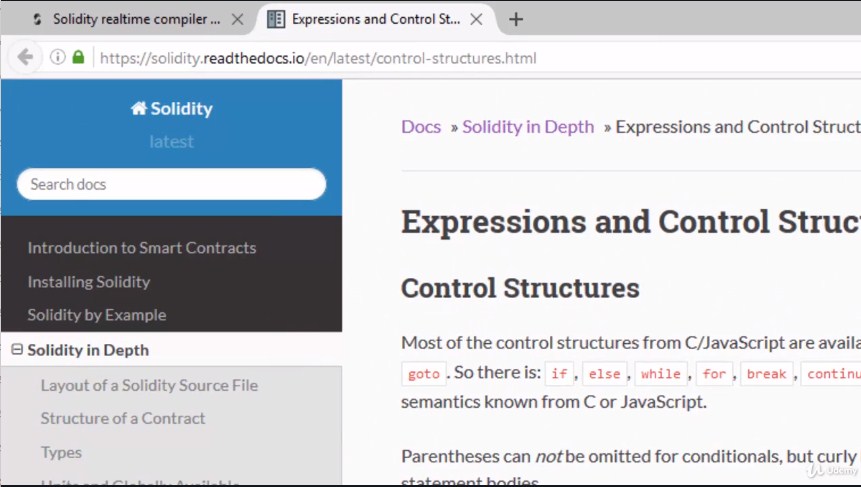The image size is (861, 487).
Task: Click the page title Expressions and Control Structures
Action: point(631,222)
